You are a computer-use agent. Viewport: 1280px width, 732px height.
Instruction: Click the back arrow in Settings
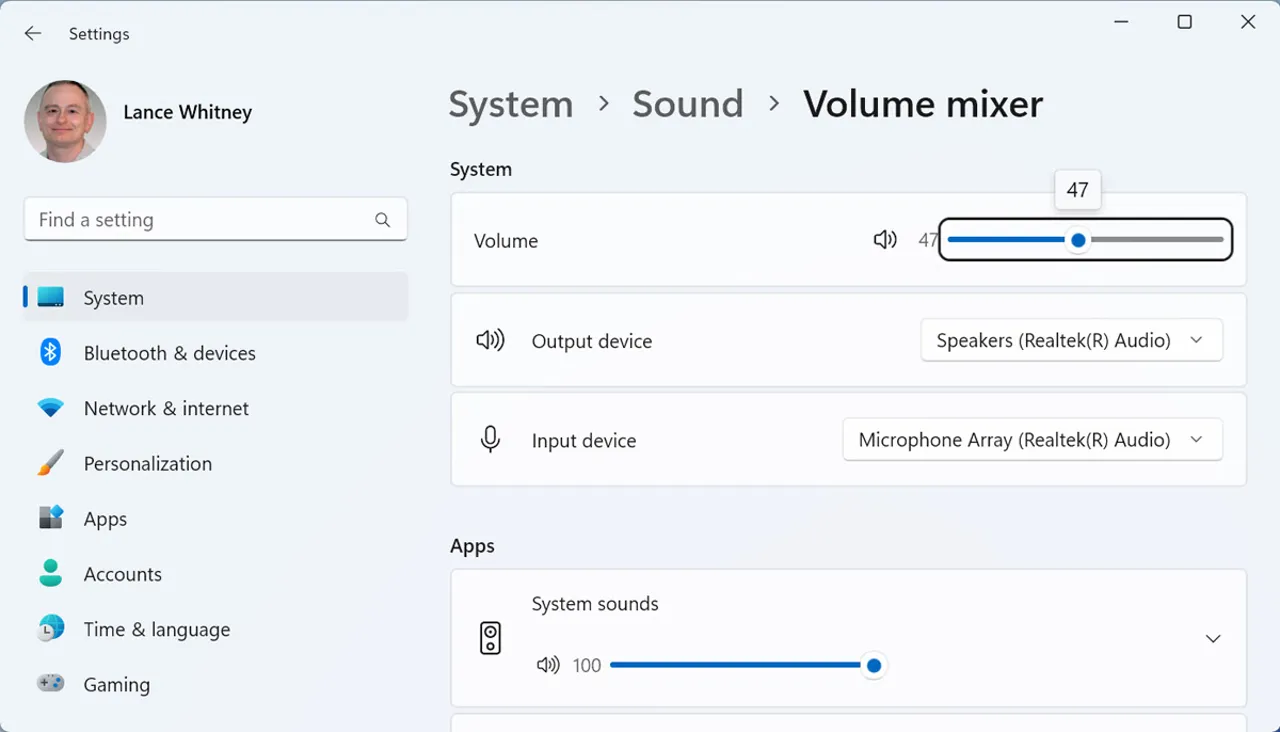(x=33, y=34)
